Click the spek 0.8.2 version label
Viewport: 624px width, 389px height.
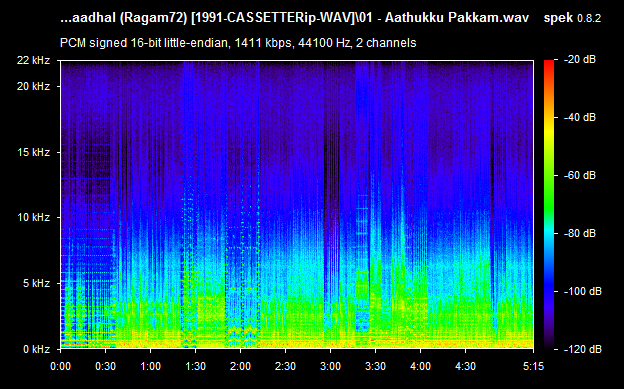pos(572,18)
